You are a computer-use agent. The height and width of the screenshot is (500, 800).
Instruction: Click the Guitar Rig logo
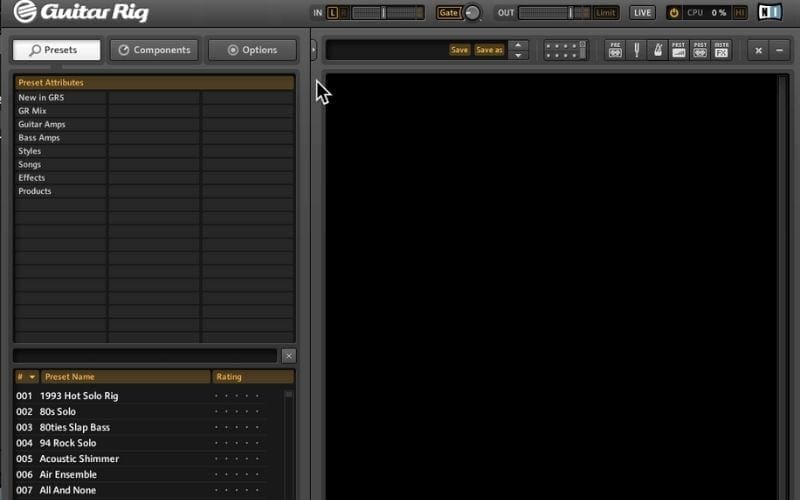click(x=81, y=12)
